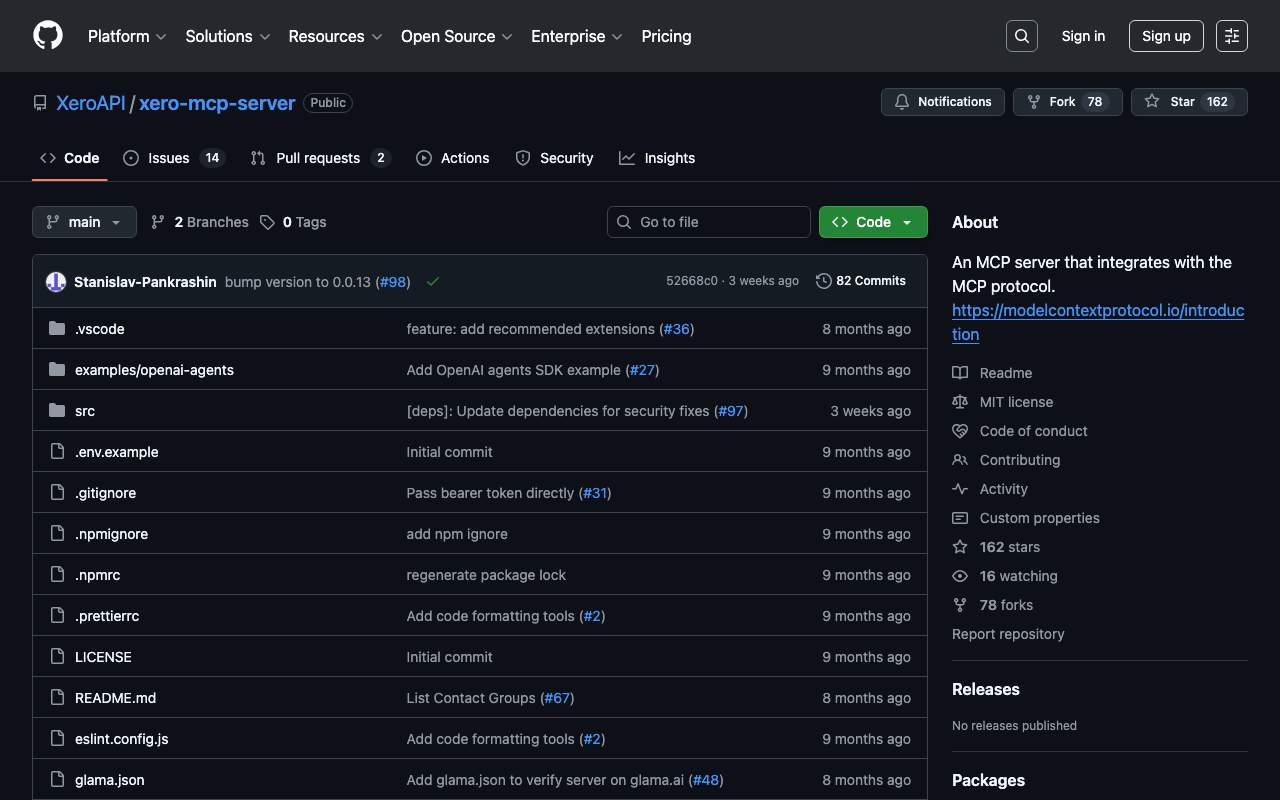Switch to the Pull requests tab
The height and width of the screenshot is (800, 1280).
click(318, 158)
